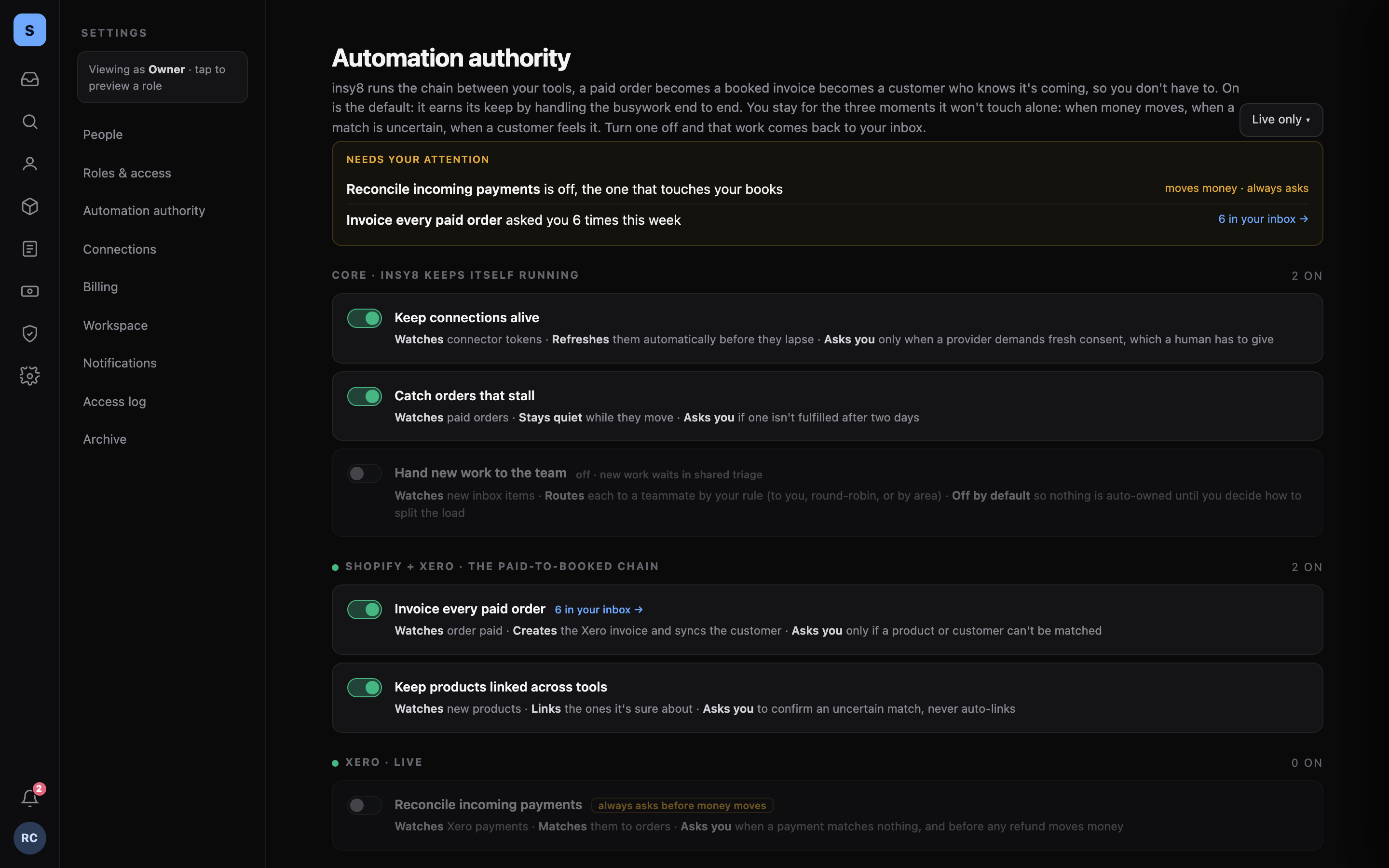The image size is (1389, 868).
Task: Click the Needs your attention label
Action: point(417,160)
